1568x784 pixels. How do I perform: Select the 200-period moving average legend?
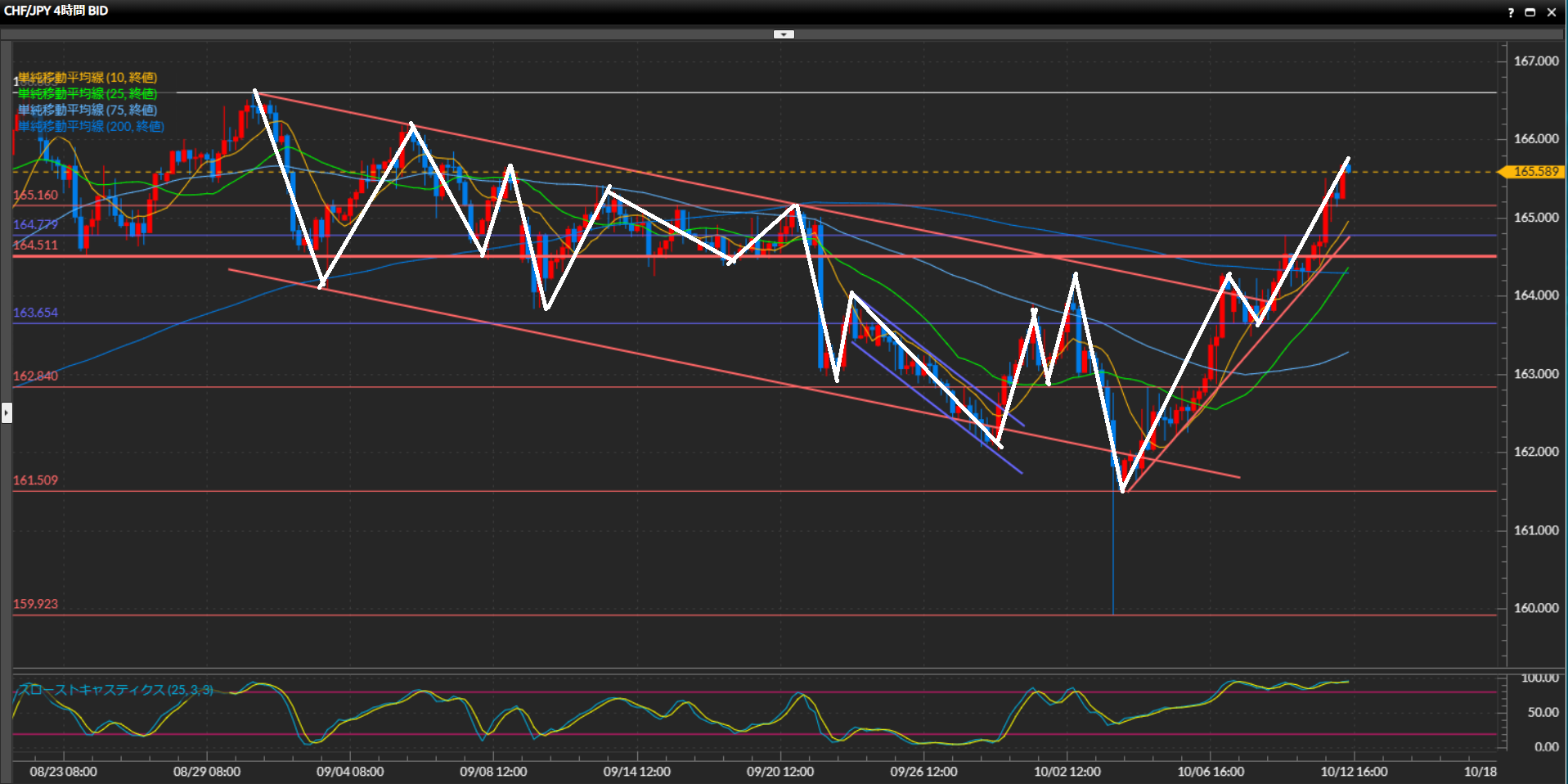(91, 127)
